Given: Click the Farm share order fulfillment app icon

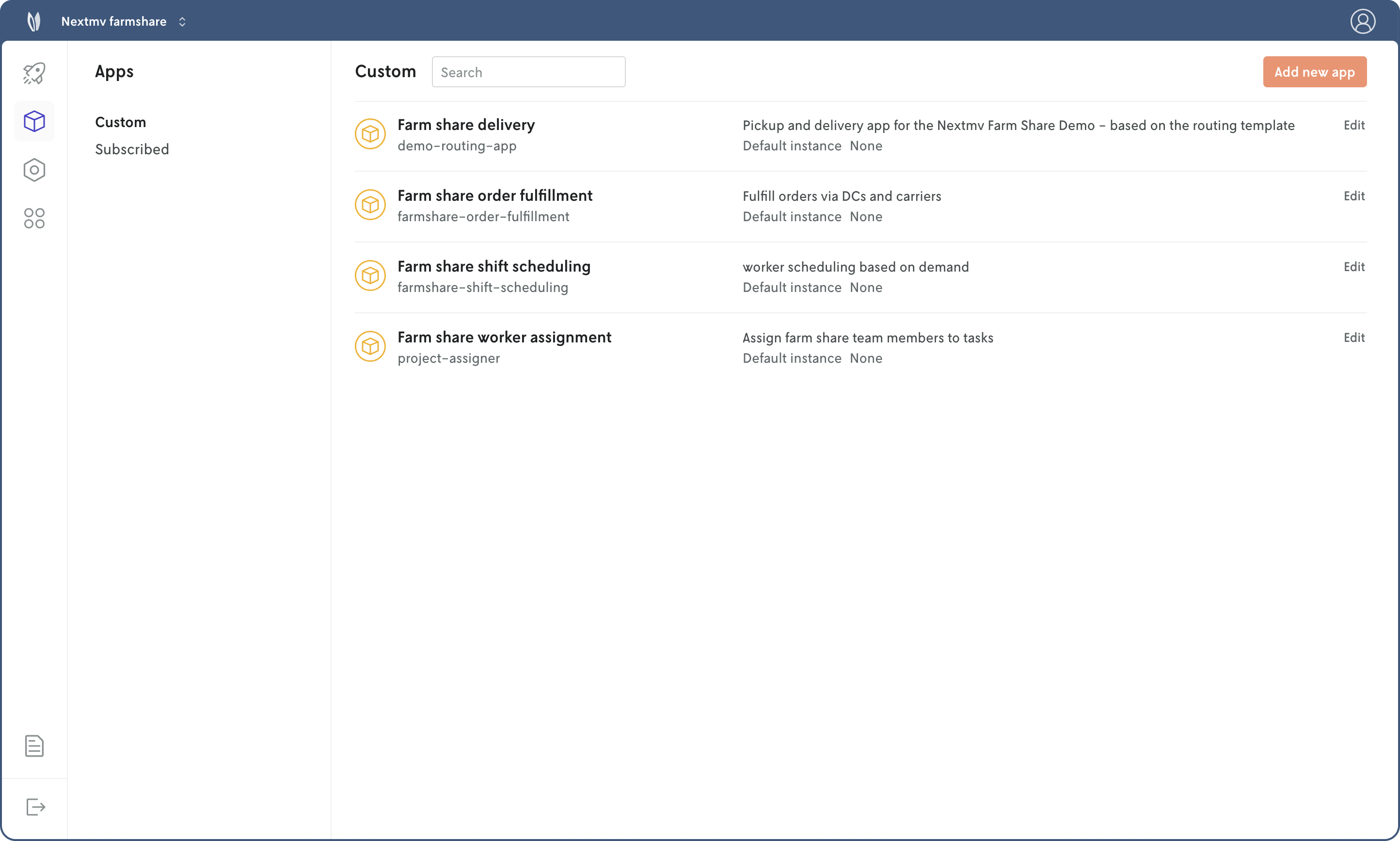Looking at the screenshot, I should click(370, 206).
